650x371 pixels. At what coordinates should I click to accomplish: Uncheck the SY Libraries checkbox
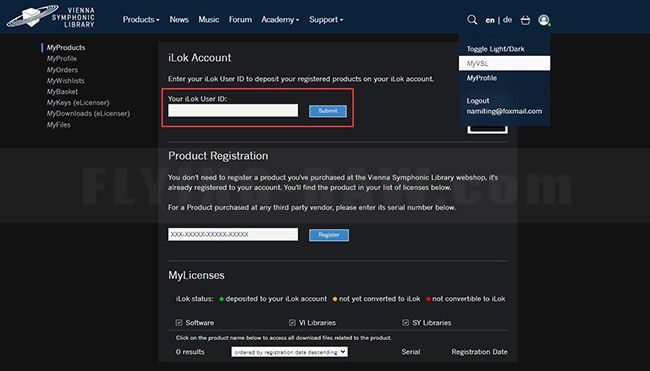(405, 323)
